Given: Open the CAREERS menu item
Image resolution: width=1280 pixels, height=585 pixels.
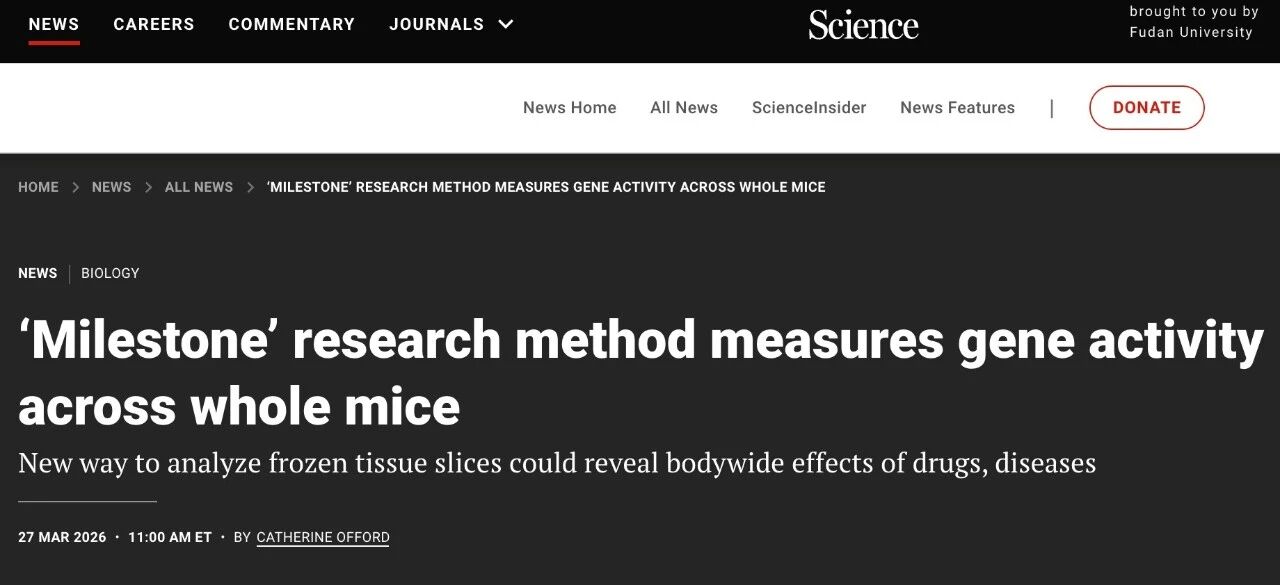Looking at the screenshot, I should tap(154, 24).
